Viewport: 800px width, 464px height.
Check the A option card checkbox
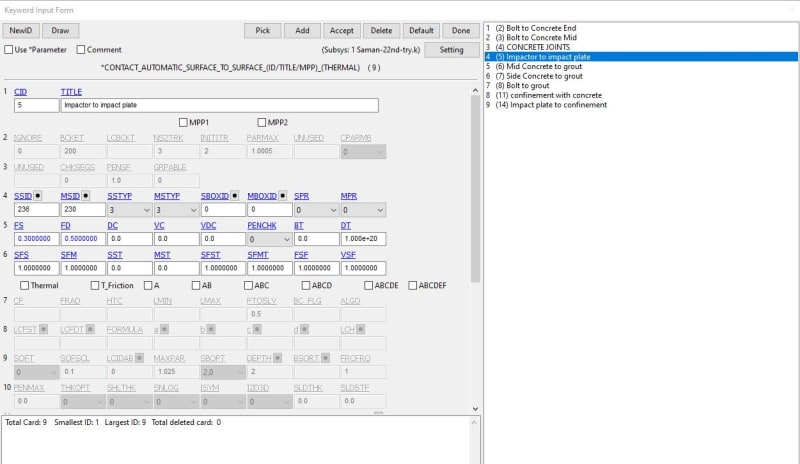[x=148, y=285]
